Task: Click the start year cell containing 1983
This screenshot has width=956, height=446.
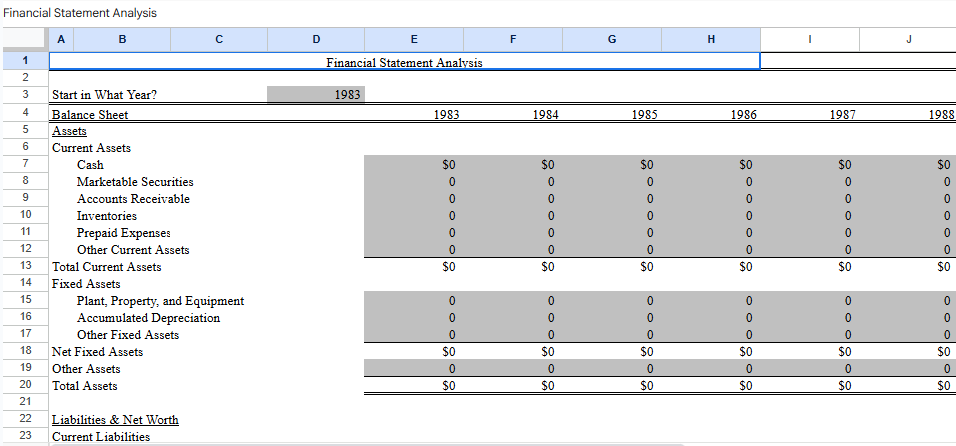Action: (316, 95)
